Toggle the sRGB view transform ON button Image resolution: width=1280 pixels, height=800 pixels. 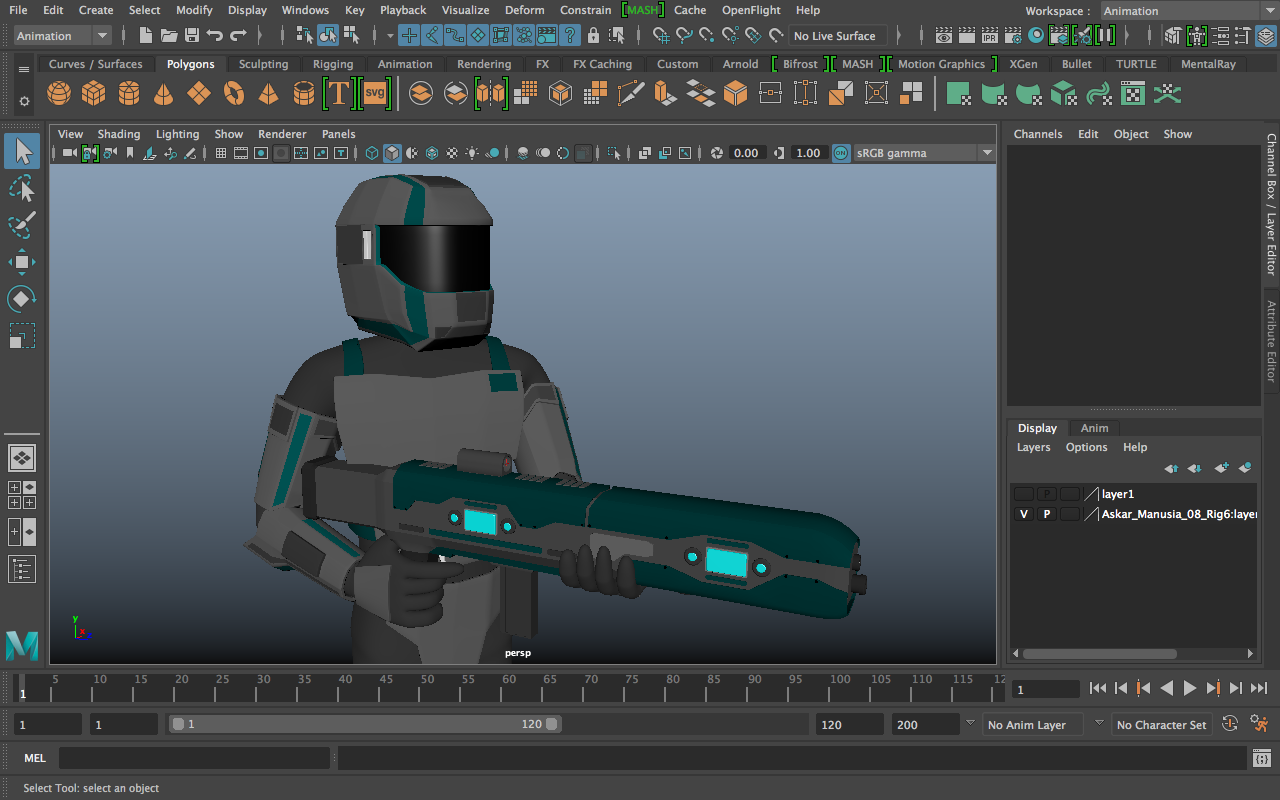(x=840, y=153)
